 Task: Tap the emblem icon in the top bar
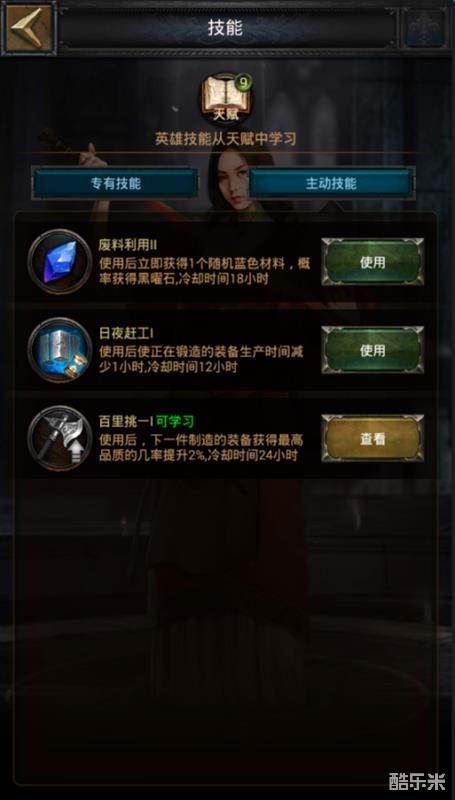click(x=425, y=28)
